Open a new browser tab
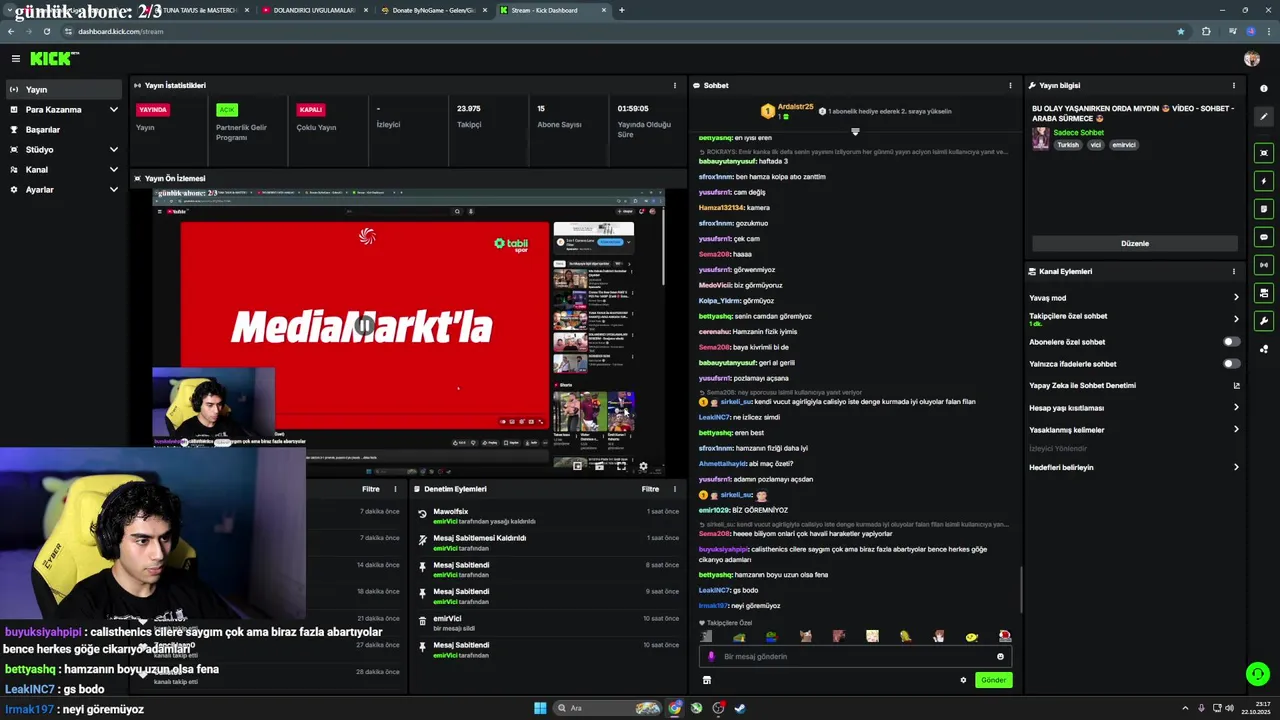The height and width of the screenshot is (720, 1280). 621,10
